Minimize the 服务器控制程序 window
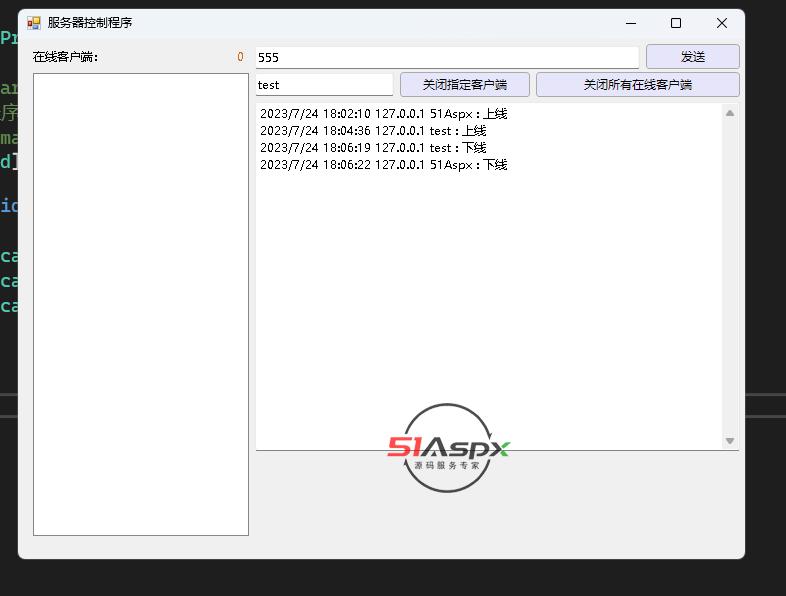Screen dimensions: 786x596 pyautogui.click(x=631, y=23)
